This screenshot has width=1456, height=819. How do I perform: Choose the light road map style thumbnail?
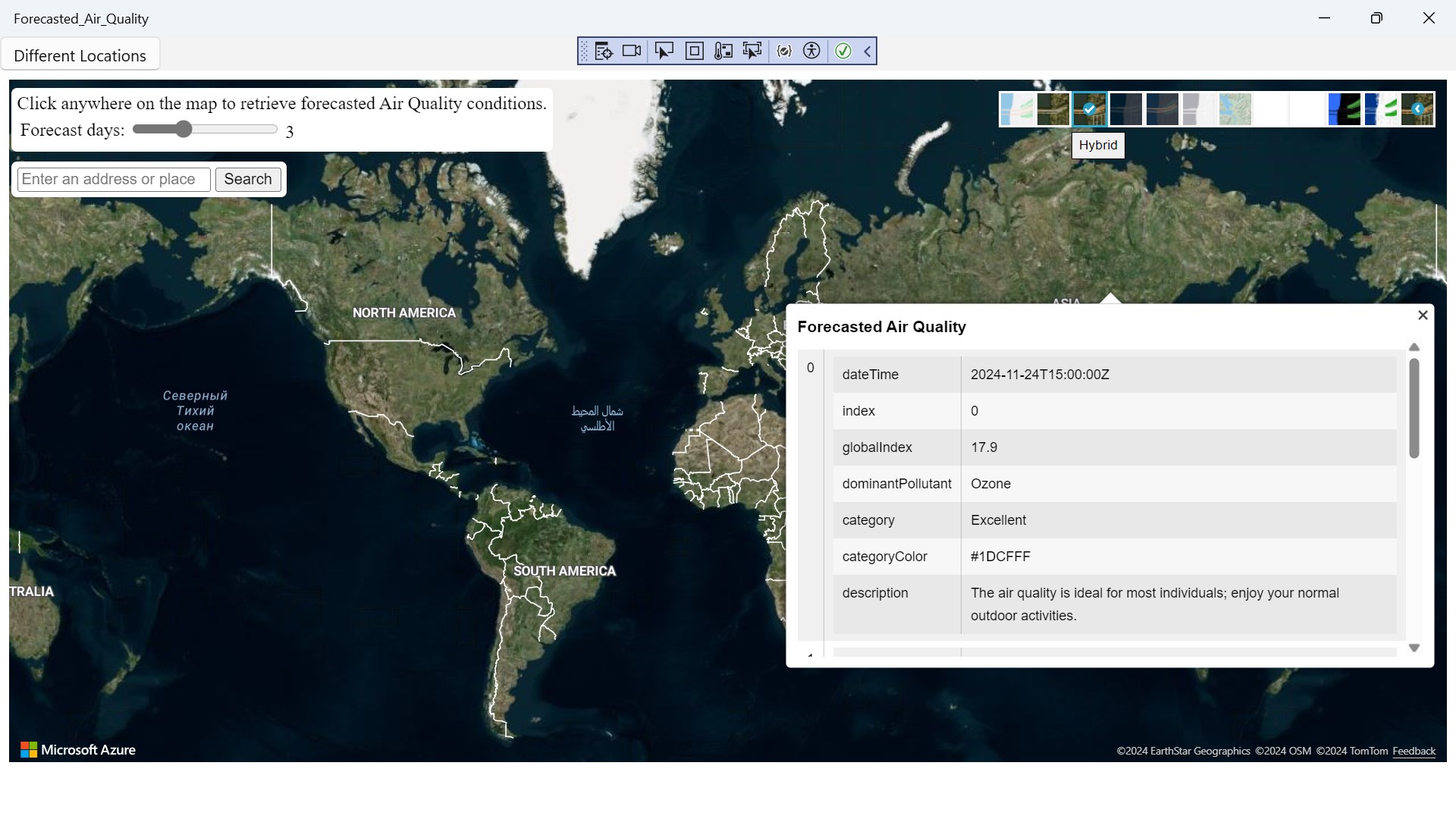1016,109
